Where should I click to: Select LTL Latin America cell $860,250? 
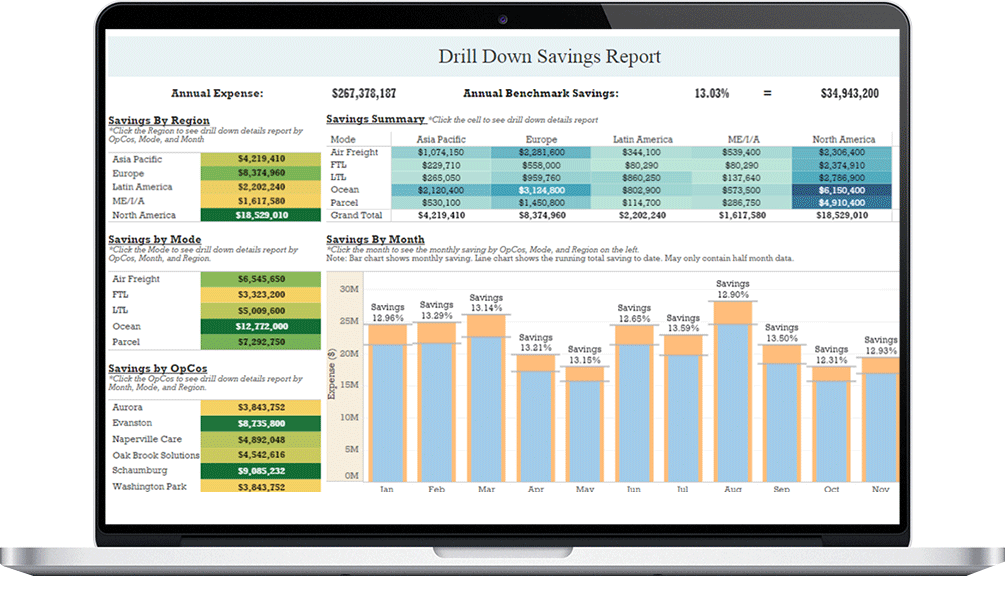pos(641,178)
